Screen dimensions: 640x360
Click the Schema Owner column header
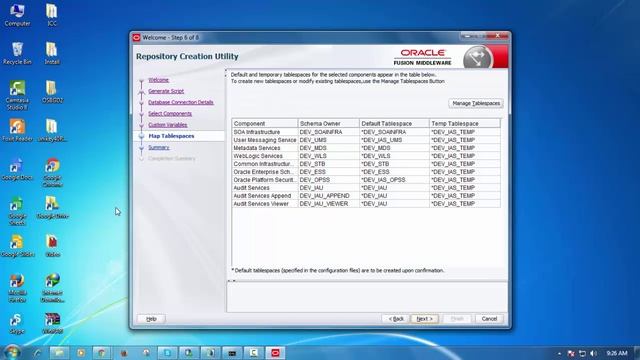click(x=329, y=123)
